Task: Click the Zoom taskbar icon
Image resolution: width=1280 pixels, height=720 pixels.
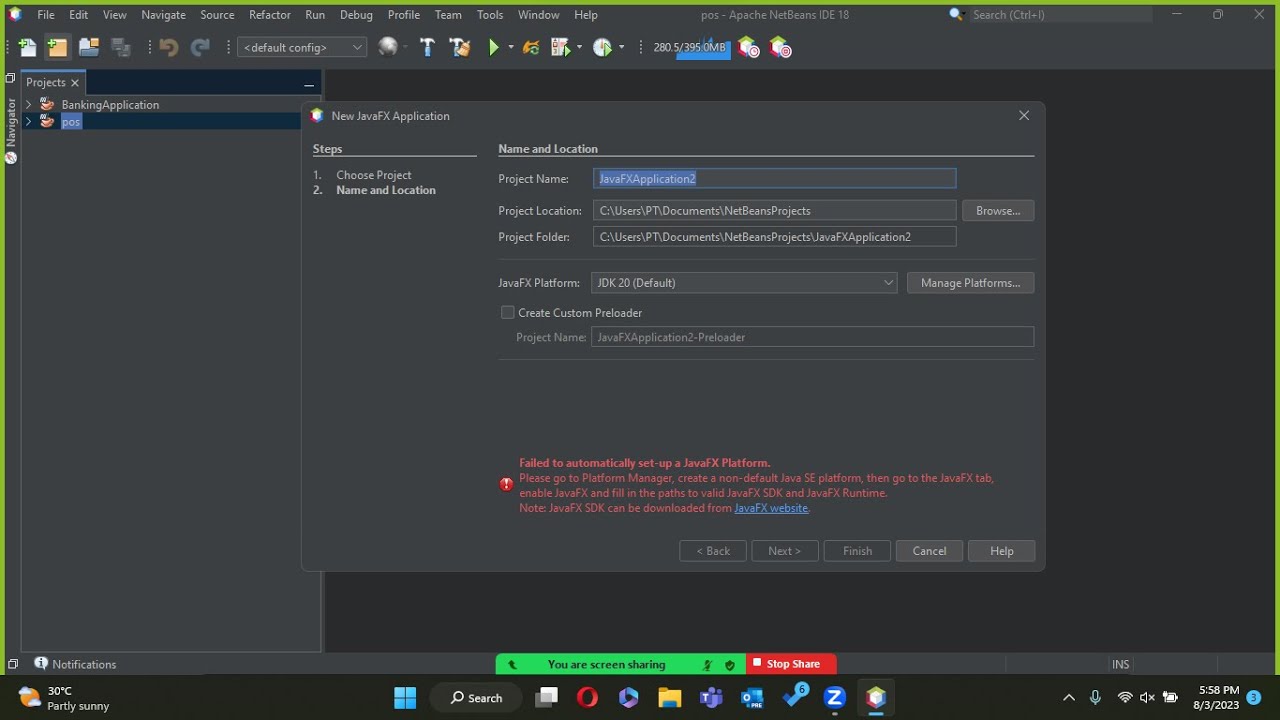Action: pyautogui.click(x=835, y=697)
